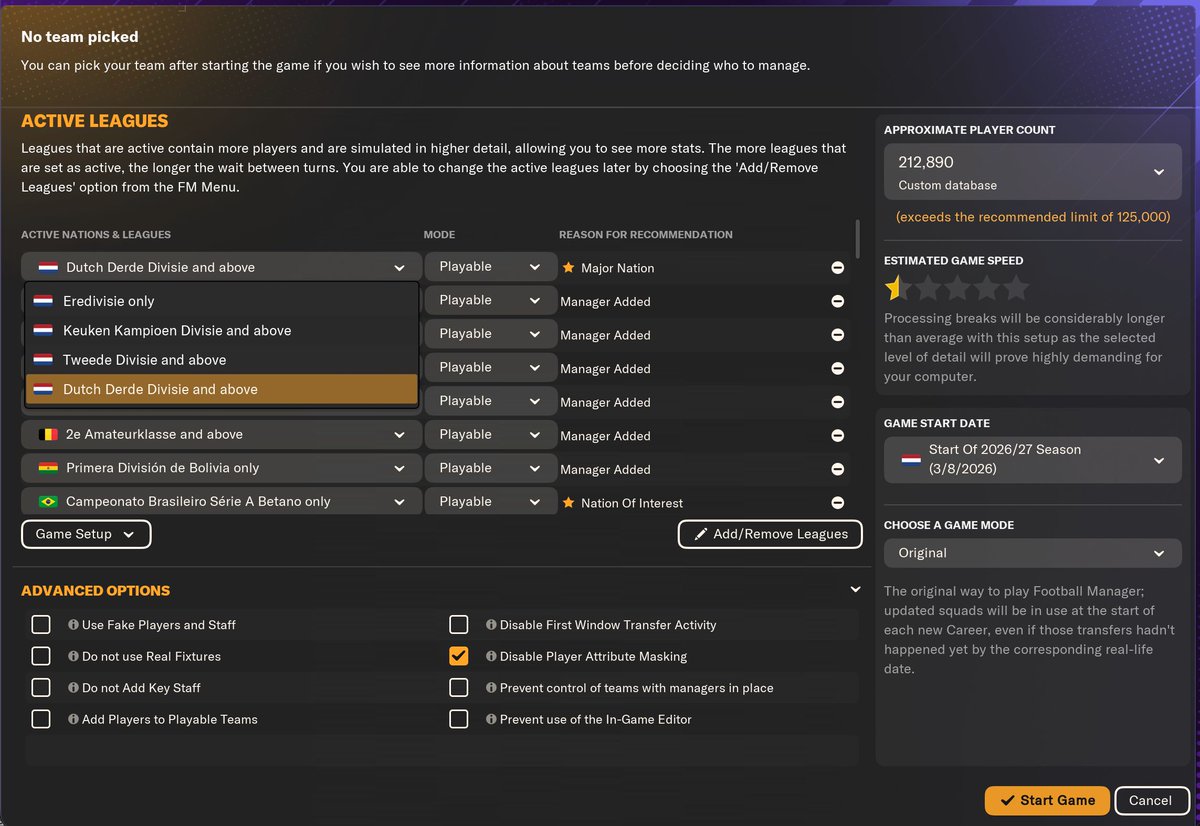
Task: Tick Do not use Real Fixtures checkbox
Action: 41,657
